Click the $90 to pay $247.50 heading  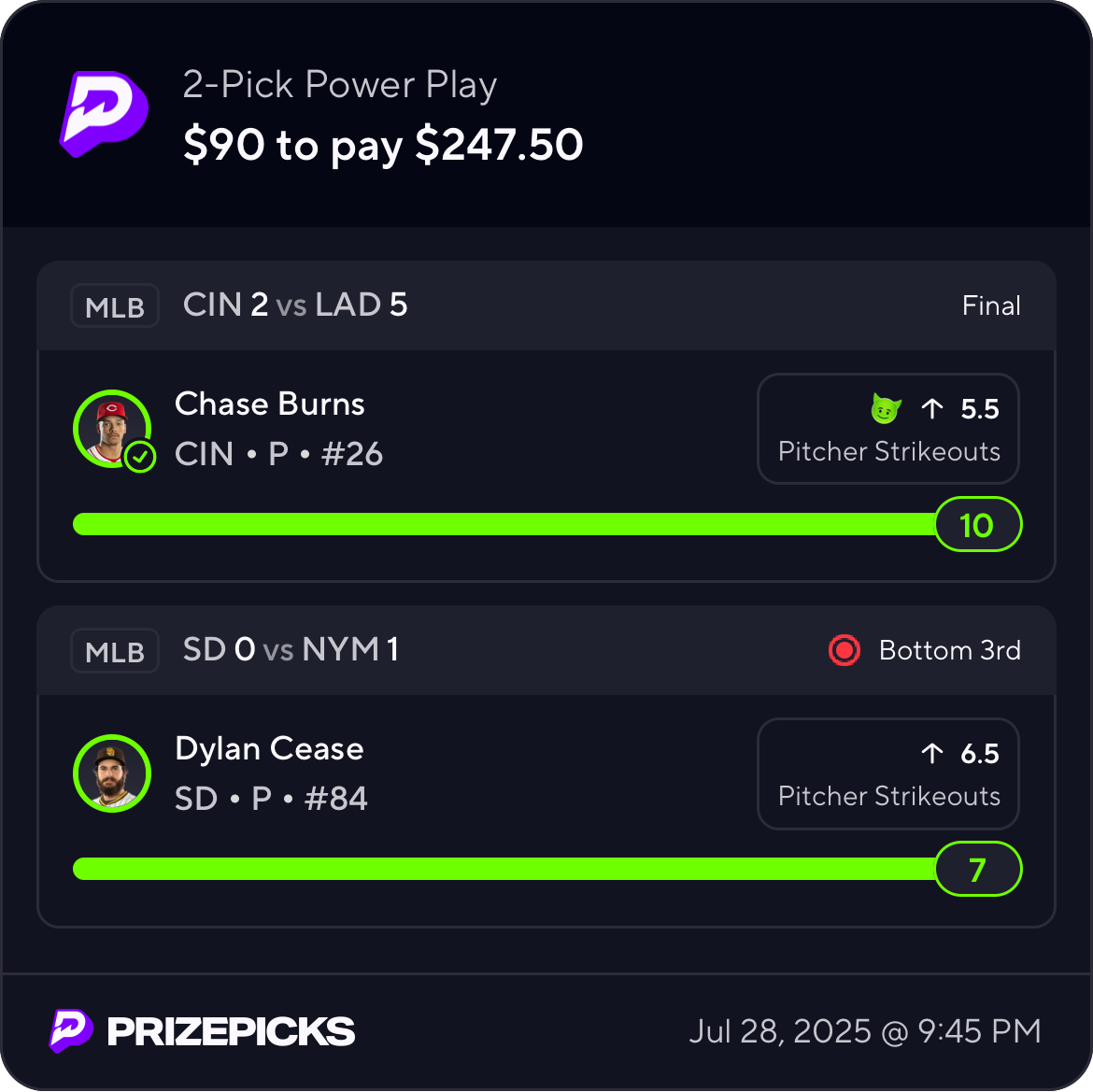click(383, 145)
